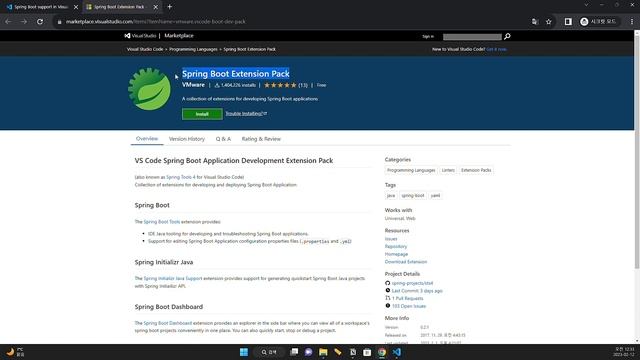Open the browser tab search chevron

click(586, 5)
